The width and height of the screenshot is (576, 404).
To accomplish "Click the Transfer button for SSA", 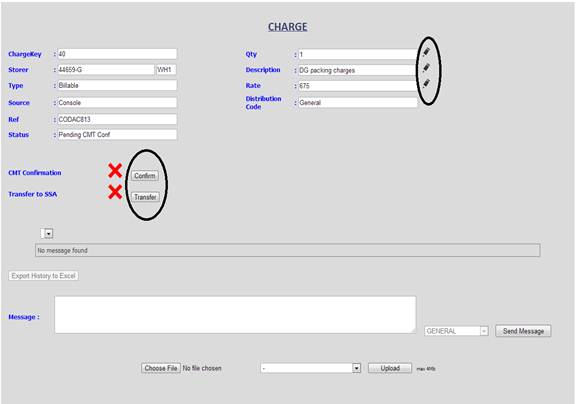I will tap(145, 197).
